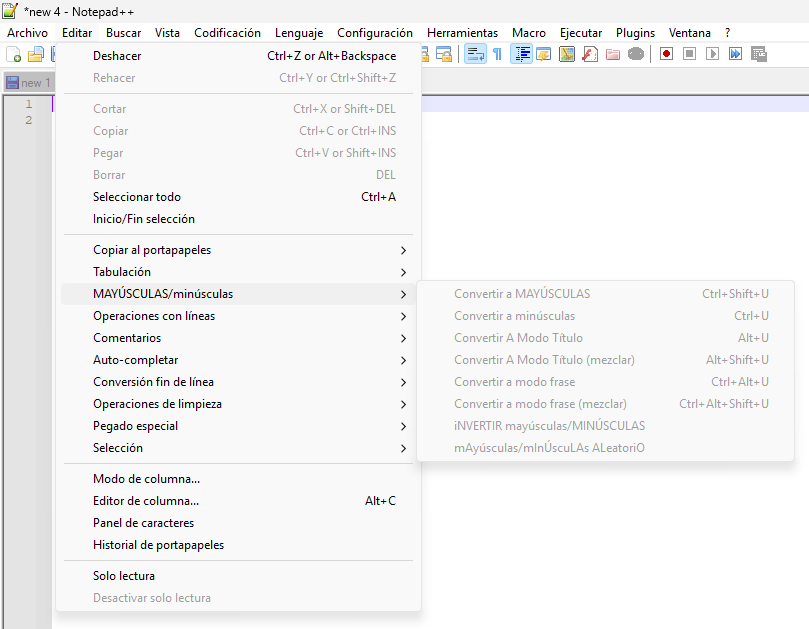Click the Save recorded macro icon

click(x=759, y=54)
